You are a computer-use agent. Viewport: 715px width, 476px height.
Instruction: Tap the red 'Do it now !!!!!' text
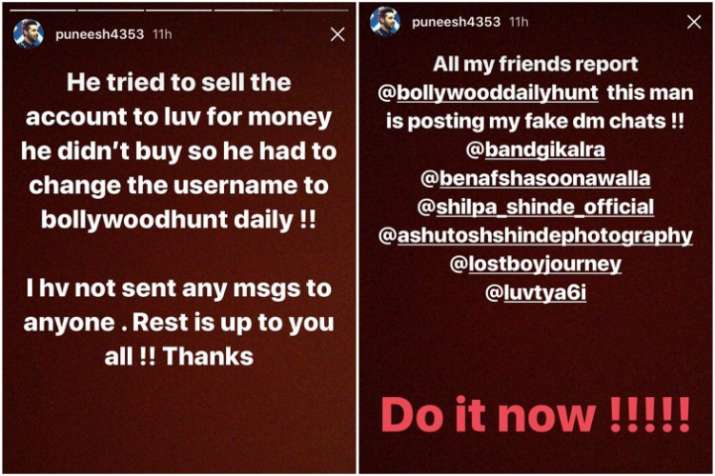[535, 415]
